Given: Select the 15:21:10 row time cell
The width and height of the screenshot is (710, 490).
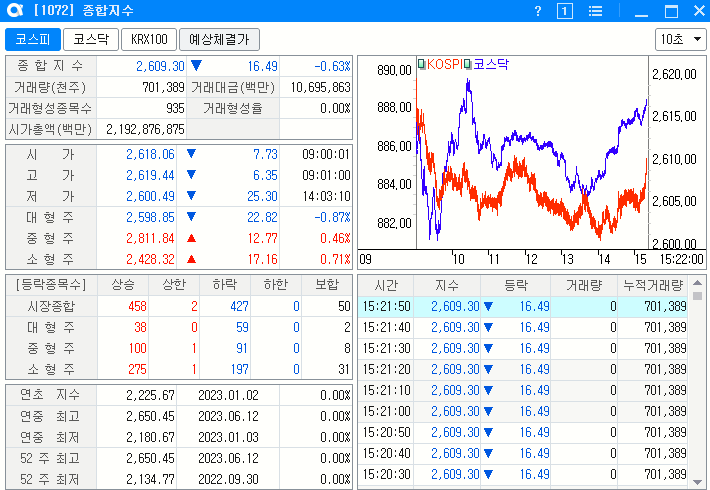Looking at the screenshot, I should tap(386, 390).
